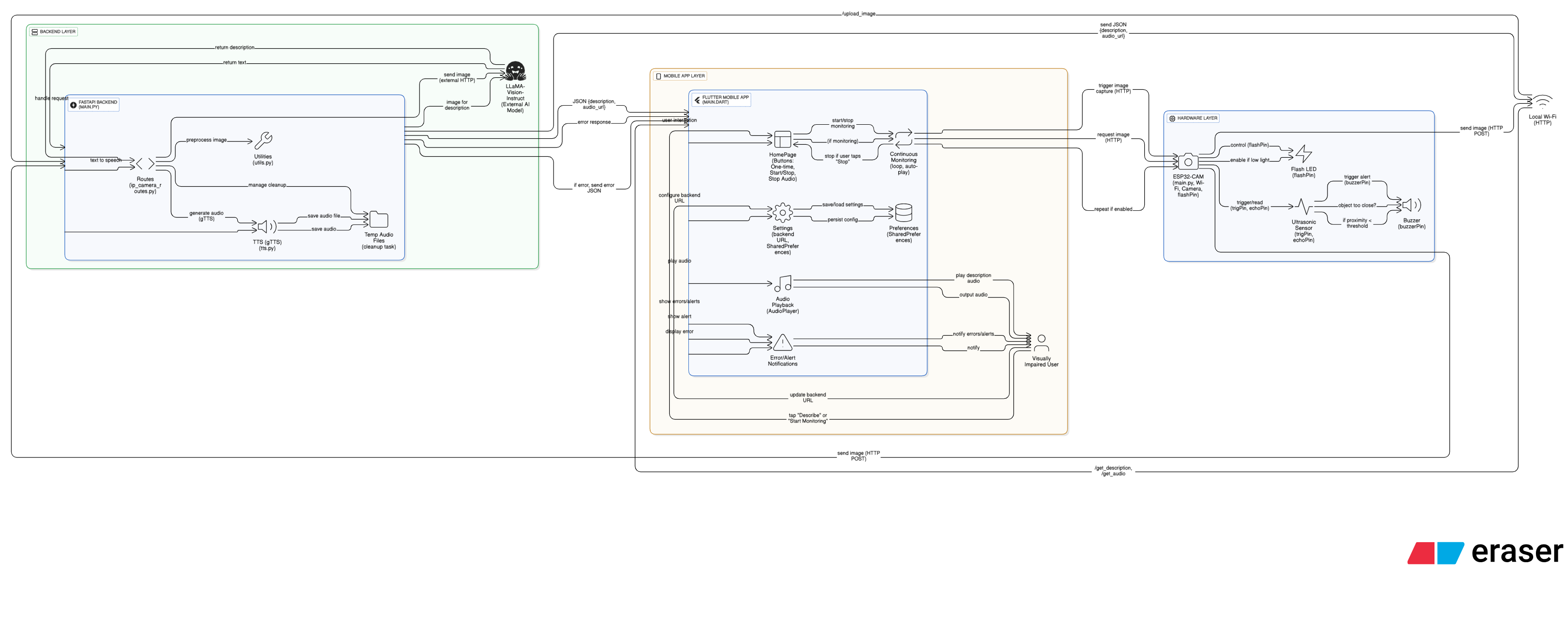The width and height of the screenshot is (1568, 632).
Task: Click the Backend Layer group label
Action: tap(53, 32)
